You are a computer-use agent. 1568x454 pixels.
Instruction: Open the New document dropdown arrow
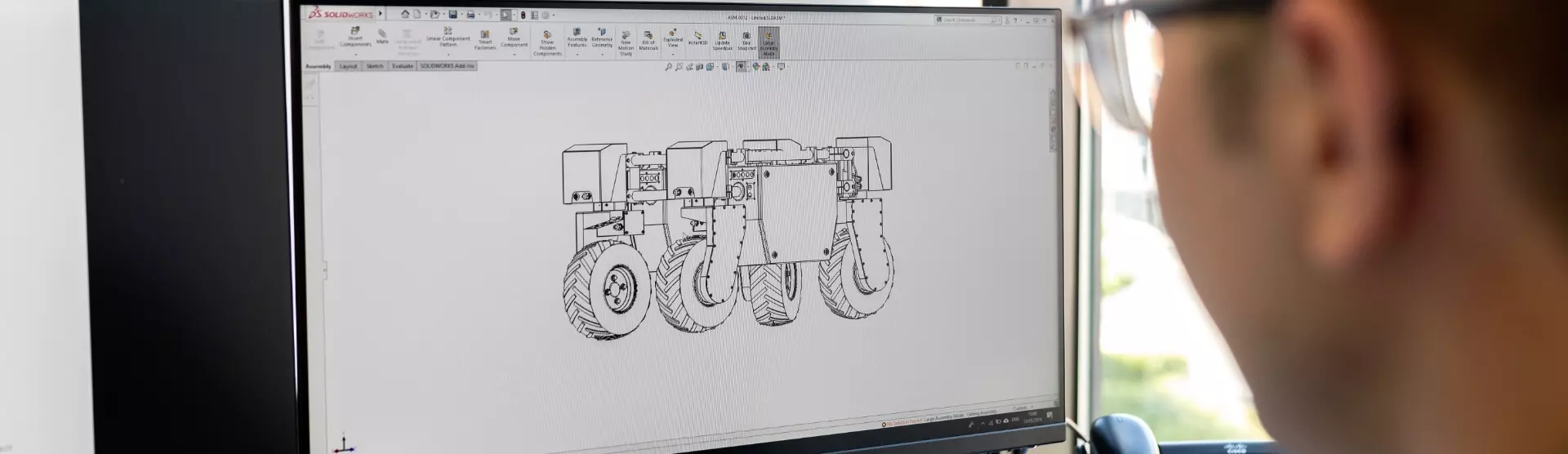pyautogui.click(x=425, y=15)
